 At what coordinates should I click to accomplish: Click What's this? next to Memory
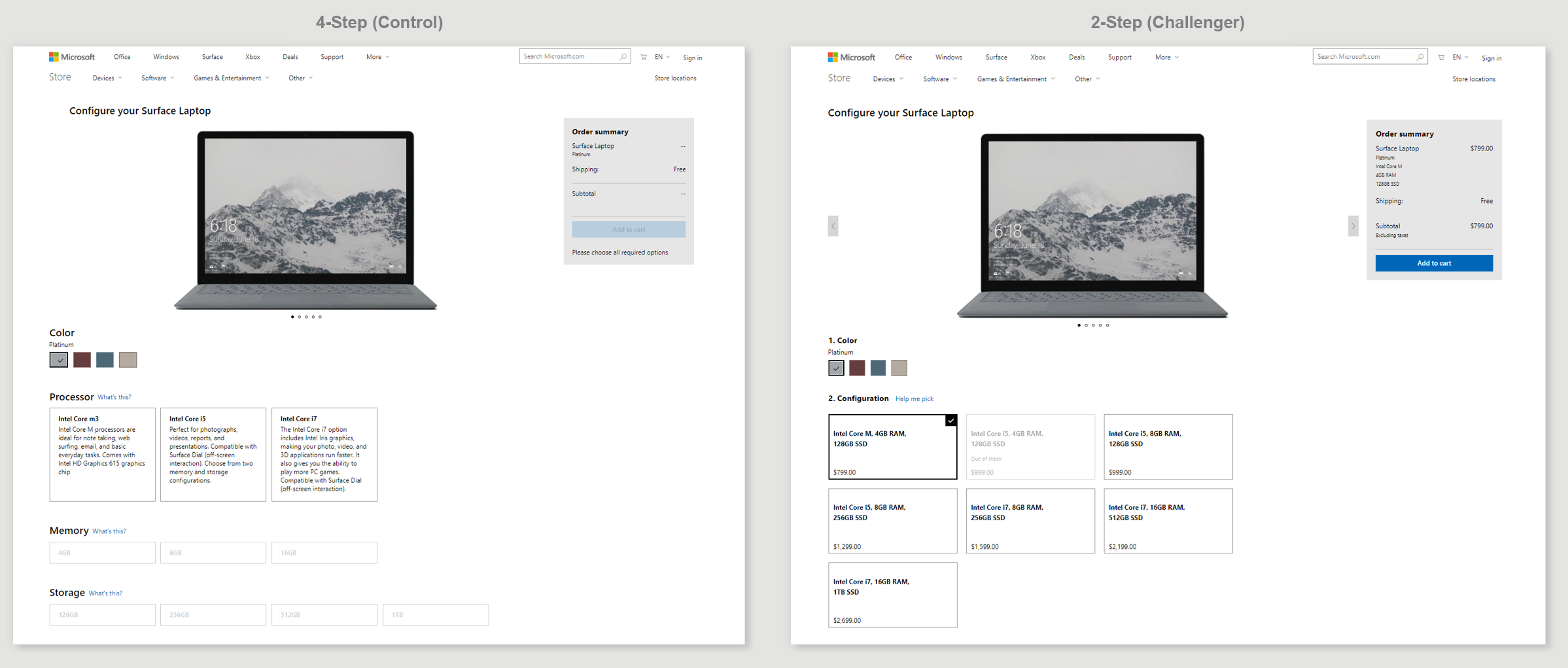click(x=109, y=531)
